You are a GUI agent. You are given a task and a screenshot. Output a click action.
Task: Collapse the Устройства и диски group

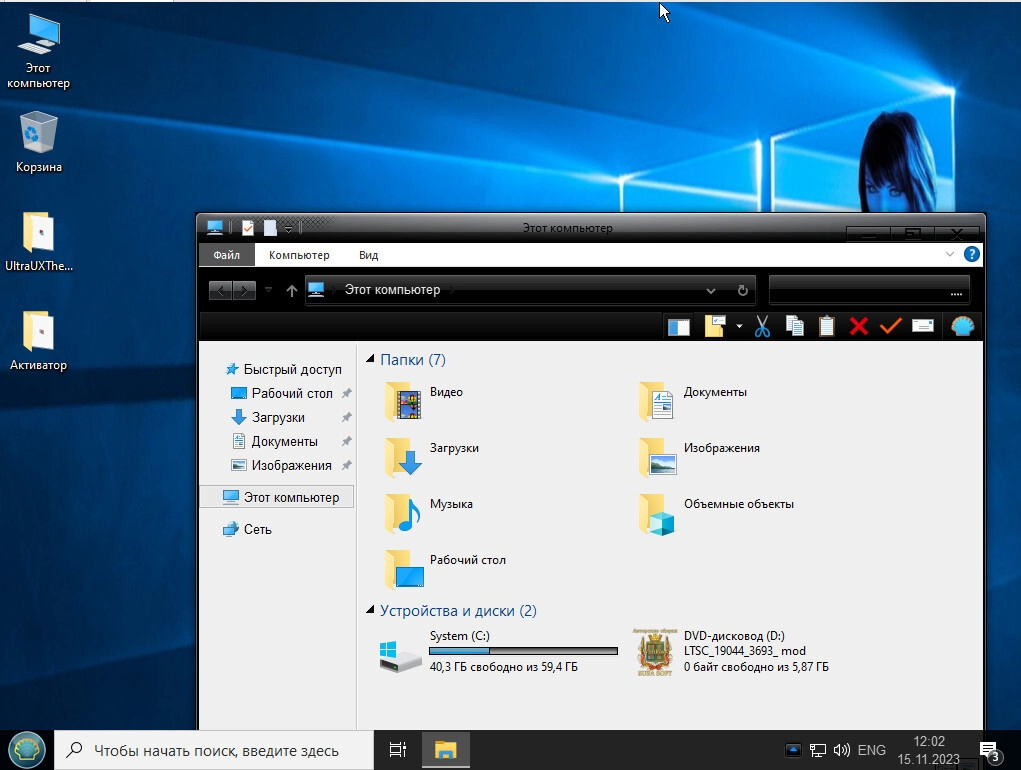[371, 611]
